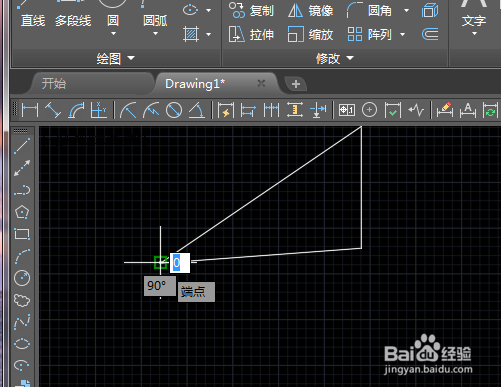Click the continue dimension icon
This screenshot has height=387, width=501.
tap(272, 110)
